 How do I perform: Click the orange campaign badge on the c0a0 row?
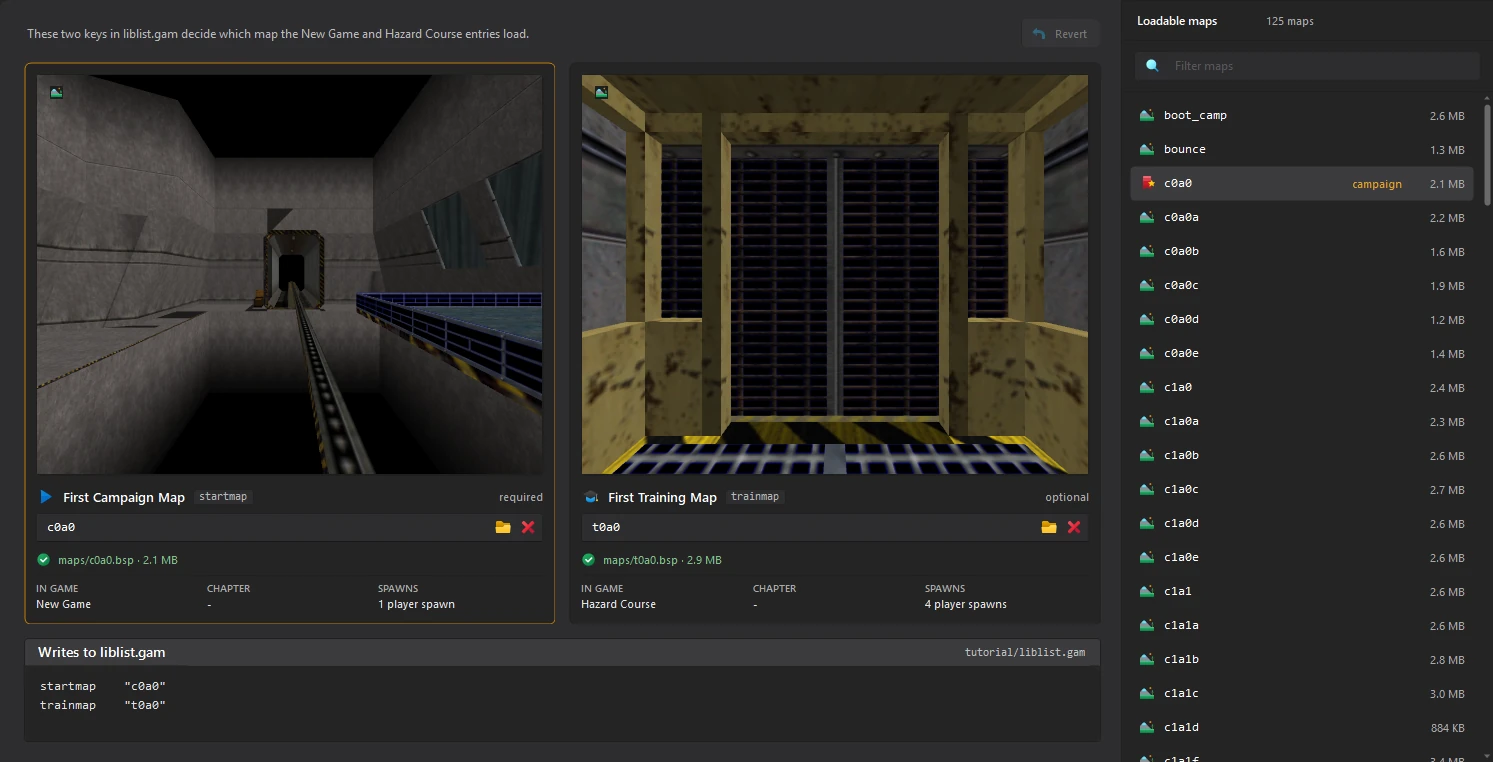[1377, 184]
